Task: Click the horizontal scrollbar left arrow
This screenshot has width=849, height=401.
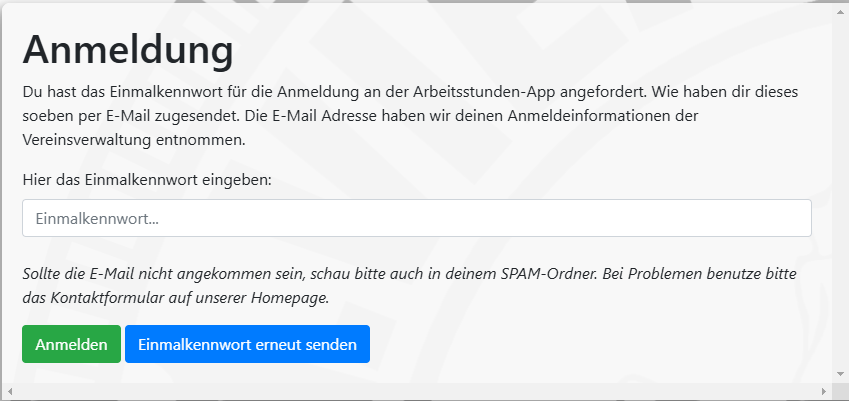Action: pyautogui.click(x=9, y=391)
